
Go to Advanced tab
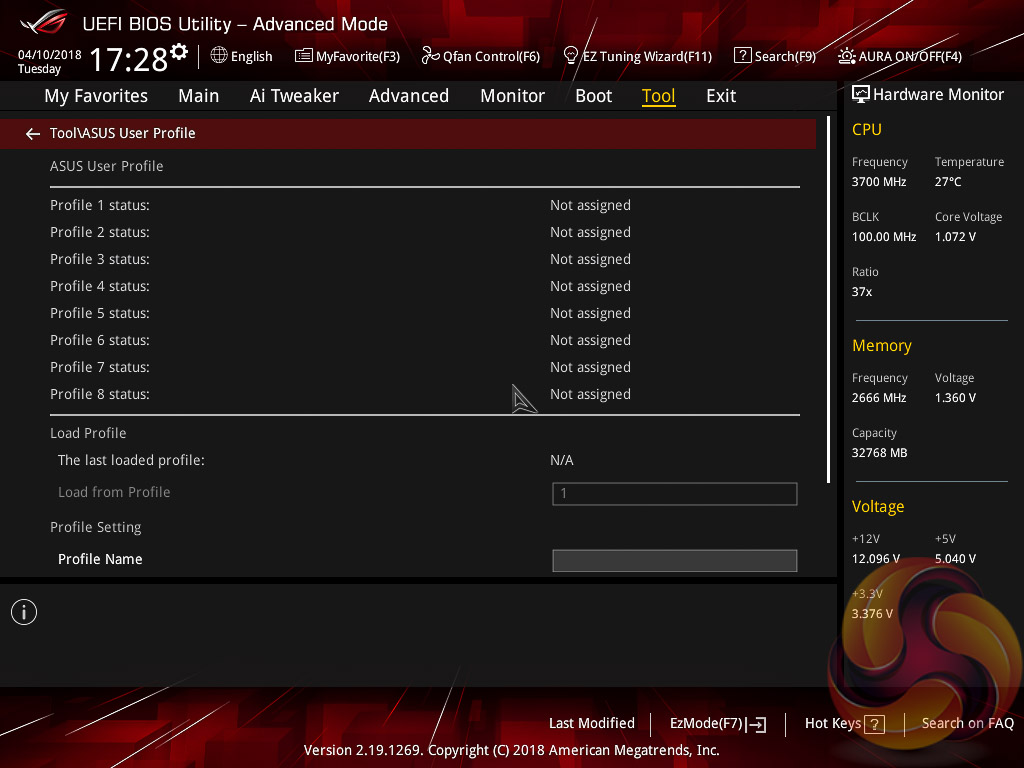click(409, 96)
